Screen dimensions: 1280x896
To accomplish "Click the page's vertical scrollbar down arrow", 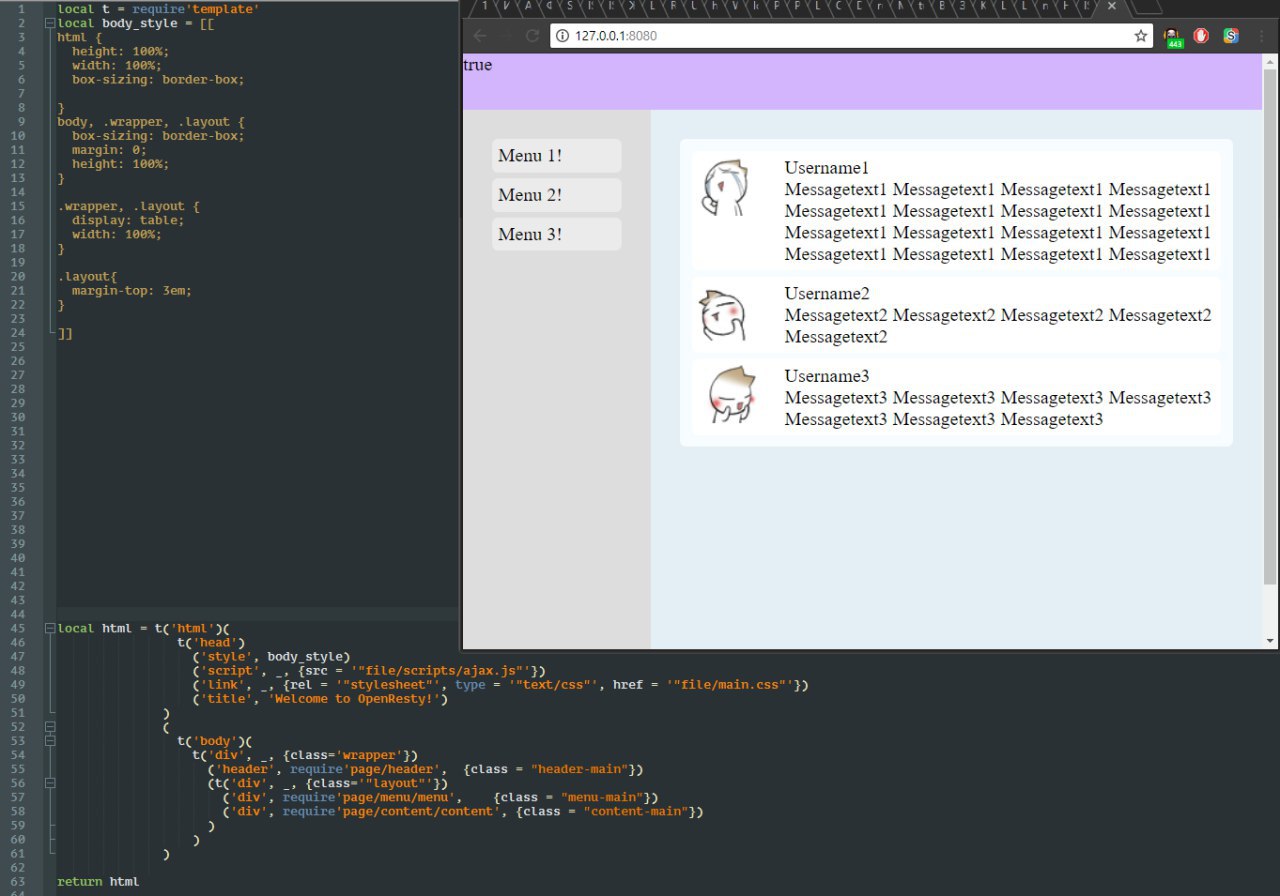I will (1270, 640).
